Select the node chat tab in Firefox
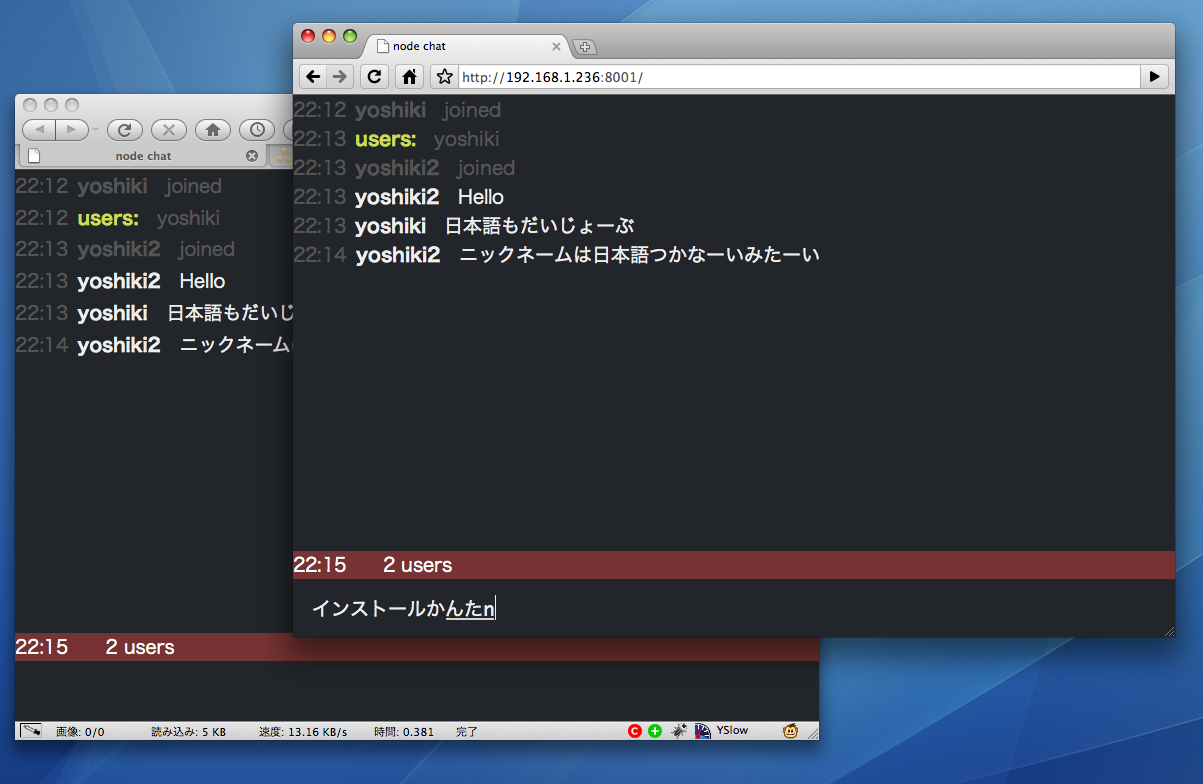1203x784 pixels. coord(143,156)
